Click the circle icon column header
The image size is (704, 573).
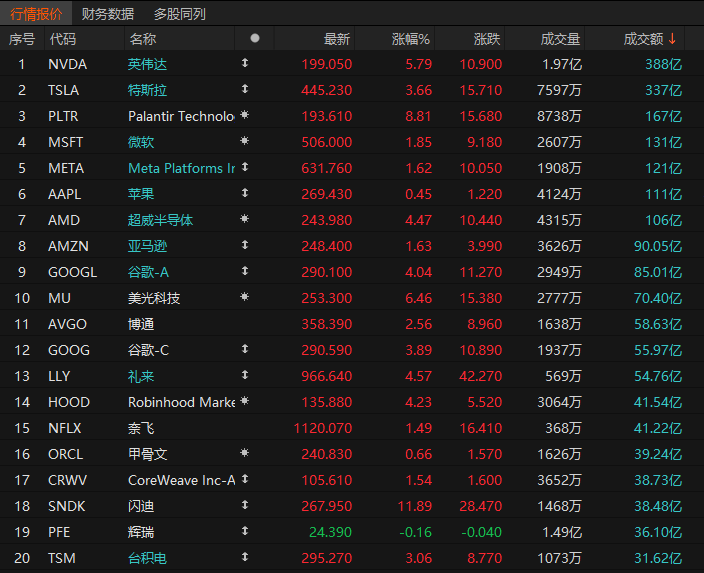pos(255,38)
